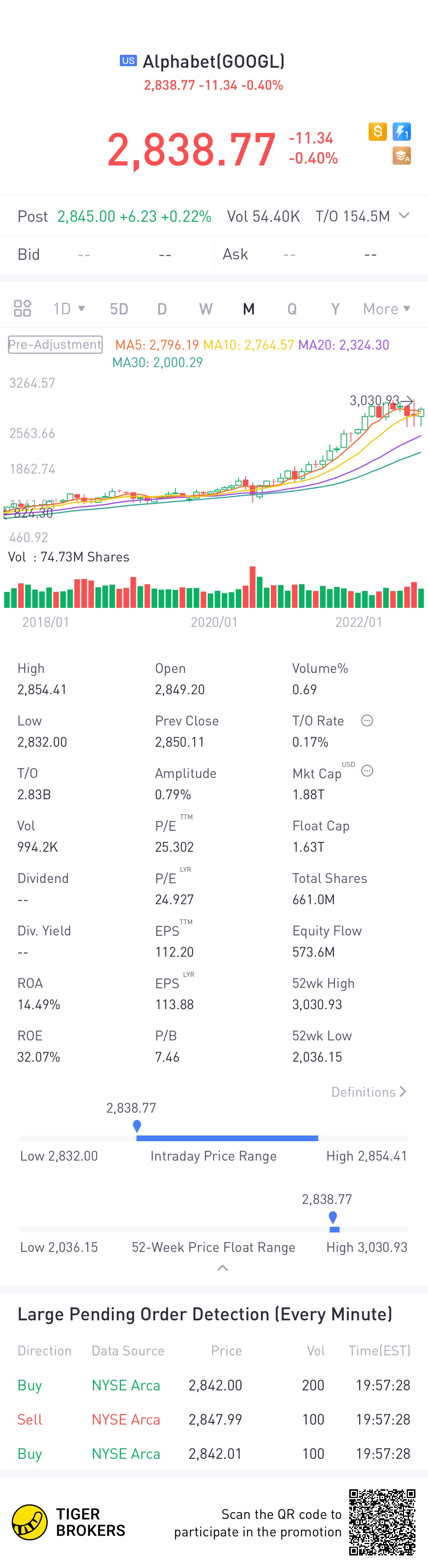Tap the info icon beside T/O Rate
Image resolution: width=428 pixels, height=1568 pixels.
[x=366, y=721]
